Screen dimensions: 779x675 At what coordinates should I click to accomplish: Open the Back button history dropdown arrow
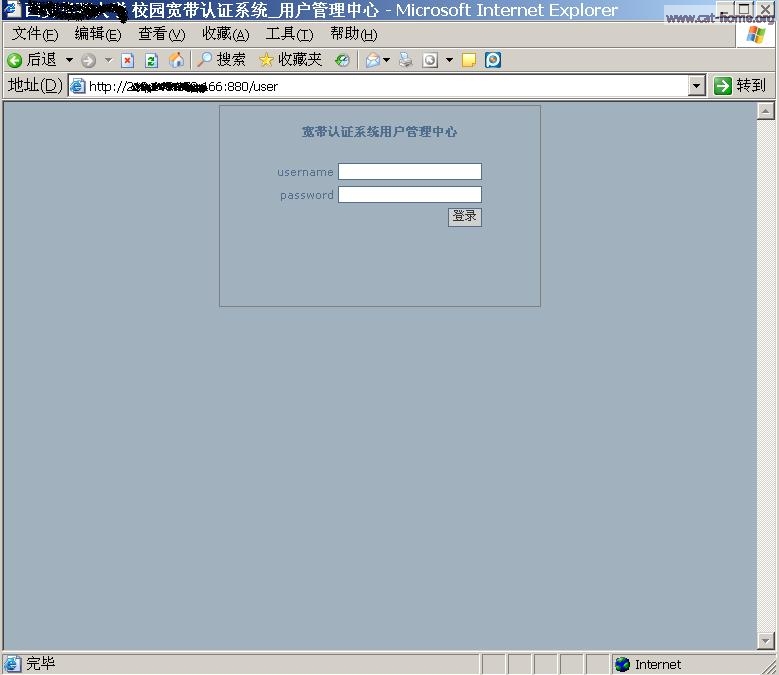[x=69, y=60]
